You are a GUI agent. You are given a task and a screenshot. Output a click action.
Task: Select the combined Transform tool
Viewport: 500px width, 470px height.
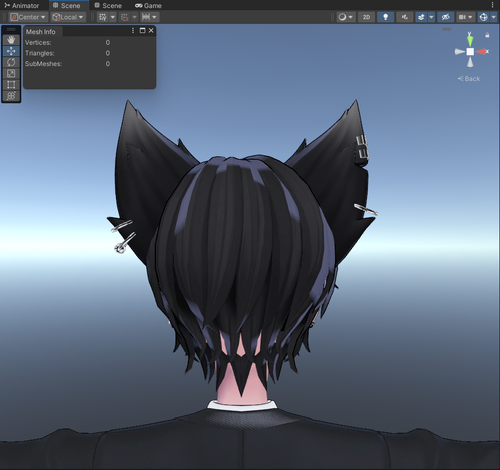tap(11, 96)
